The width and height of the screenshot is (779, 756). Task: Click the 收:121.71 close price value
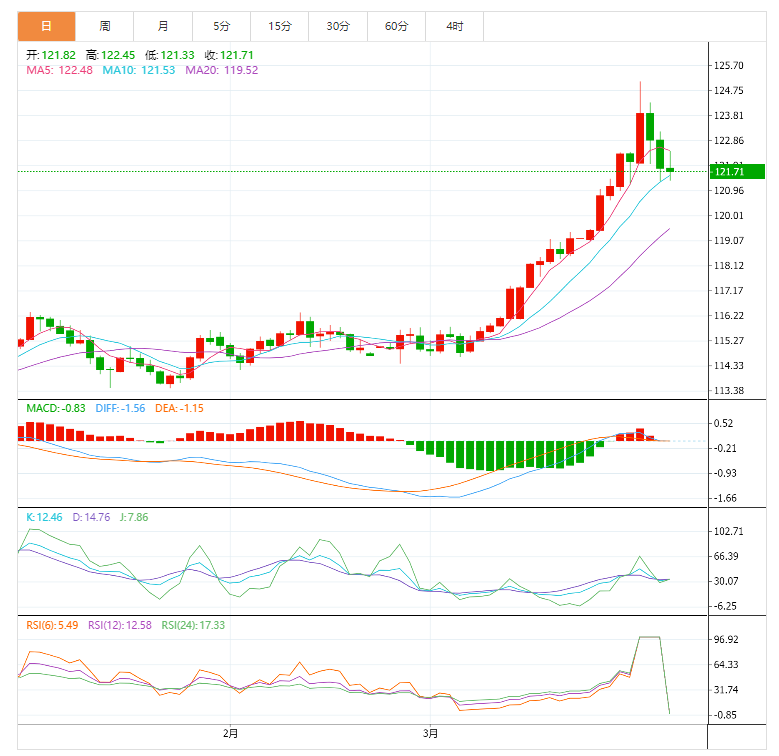click(229, 55)
